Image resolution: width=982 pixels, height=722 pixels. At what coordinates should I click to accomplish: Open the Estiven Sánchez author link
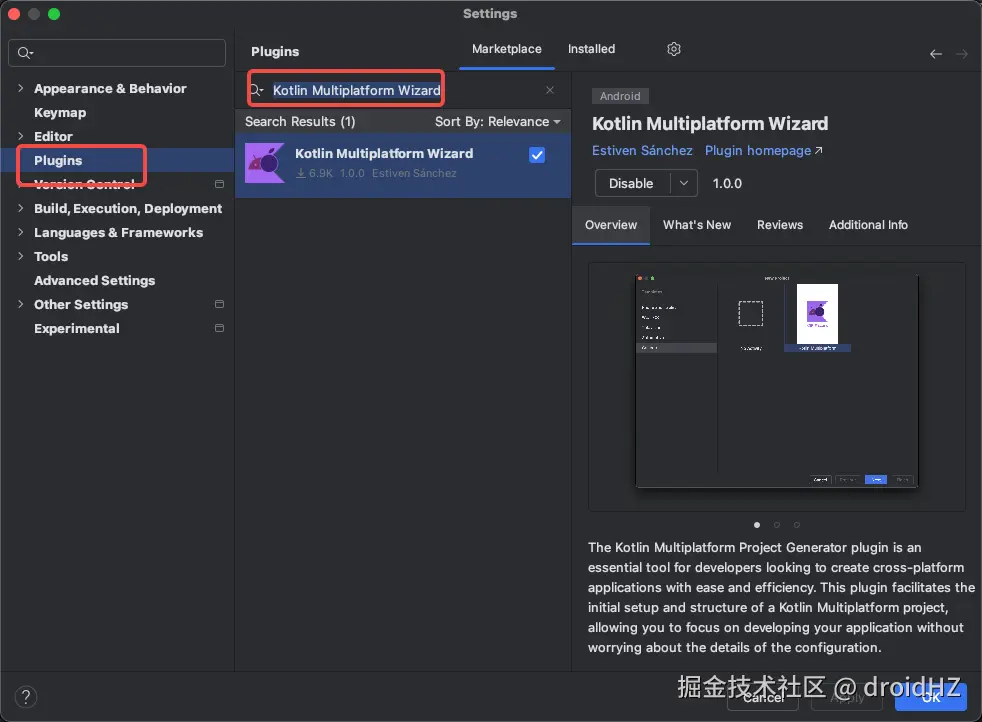click(642, 150)
